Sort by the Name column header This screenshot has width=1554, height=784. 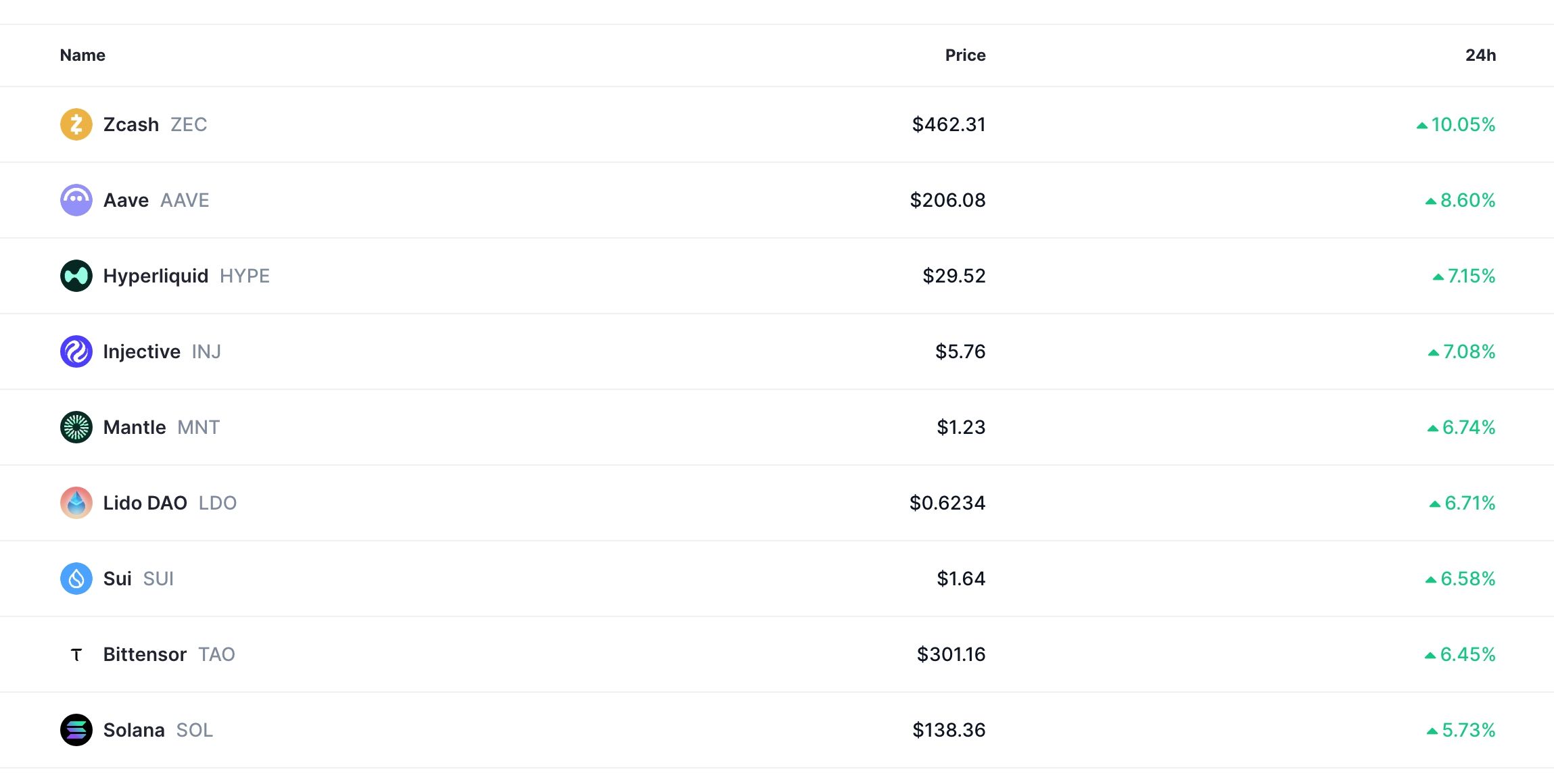[x=83, y=55]
